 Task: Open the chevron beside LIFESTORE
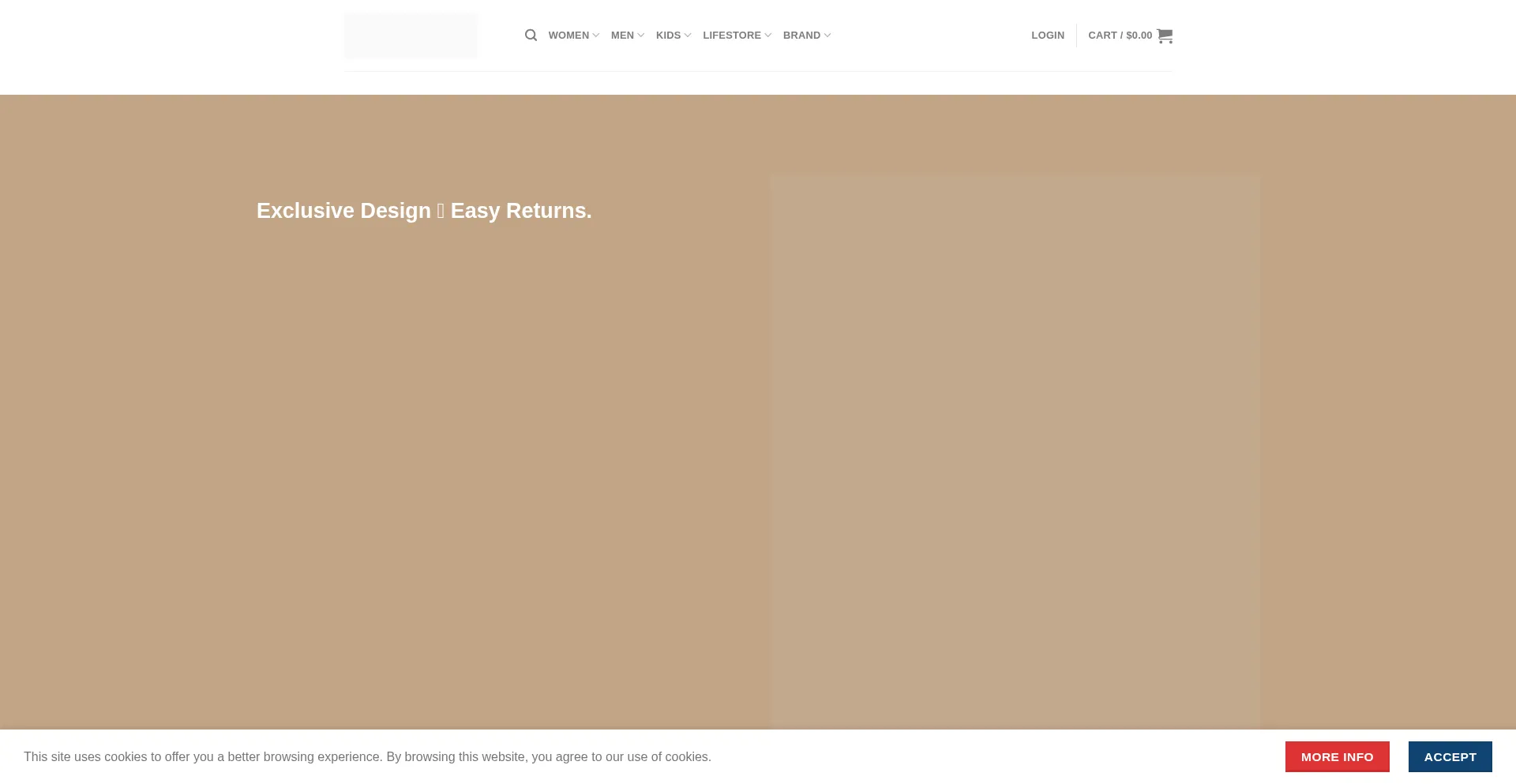(x=768, y=36)
